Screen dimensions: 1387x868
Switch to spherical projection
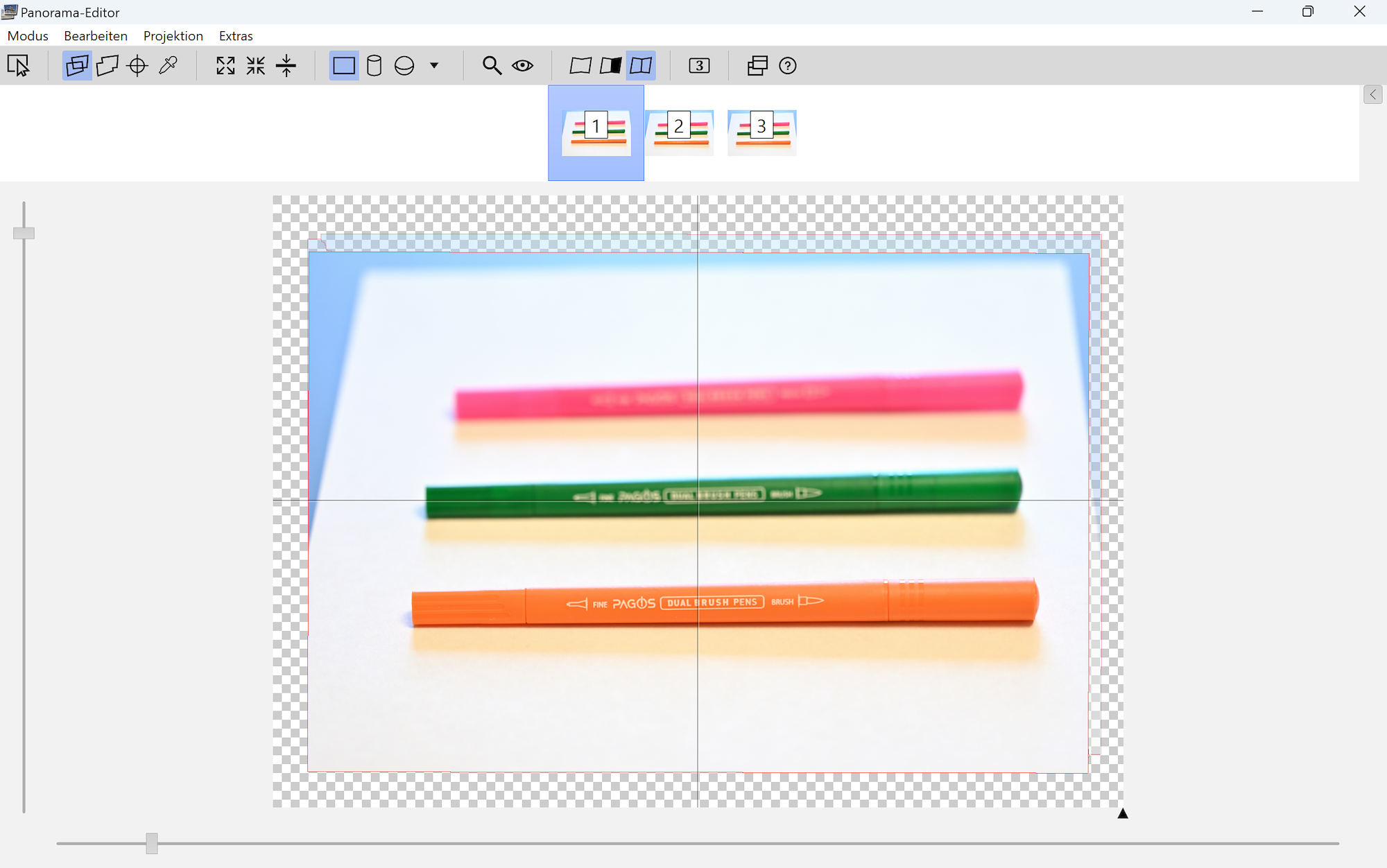404,66
